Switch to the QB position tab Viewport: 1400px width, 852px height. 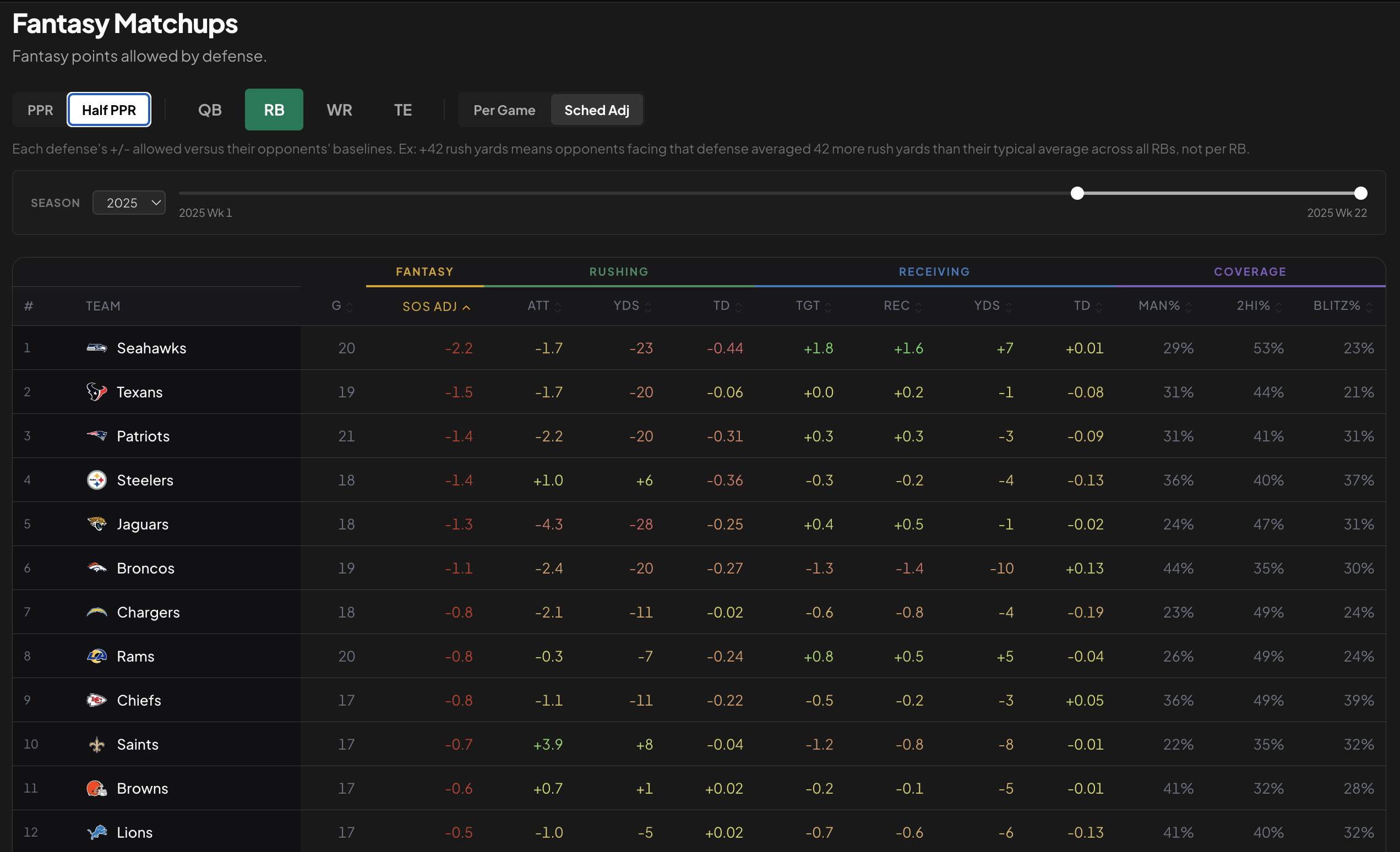click(210, 110)
